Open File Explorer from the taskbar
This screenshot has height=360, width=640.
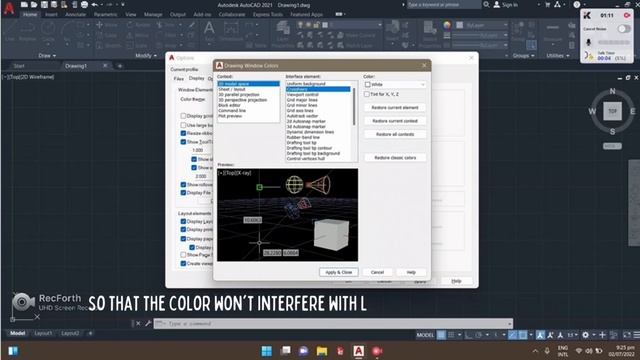(x=322, y=351)
